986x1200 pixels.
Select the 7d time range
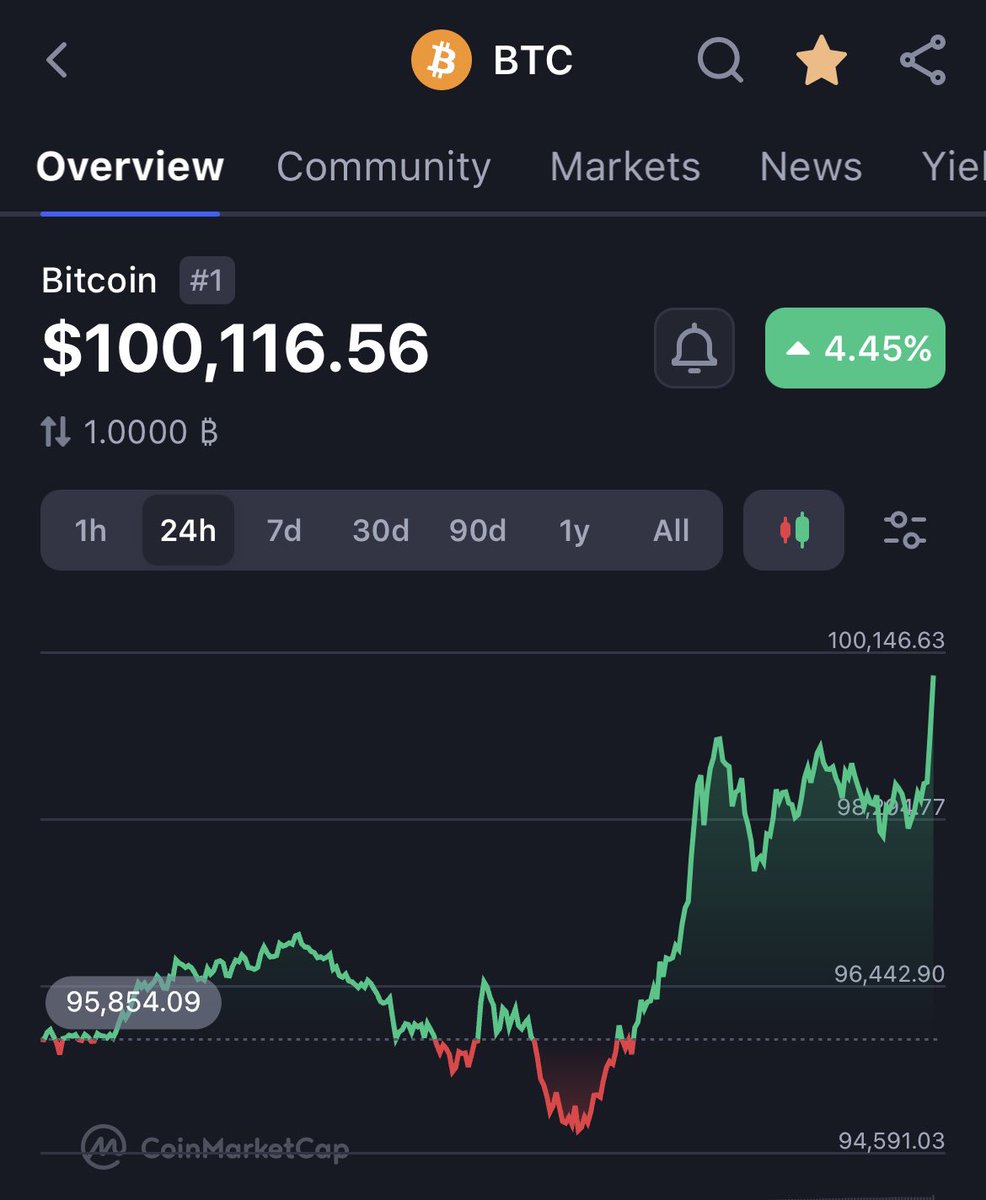pyautogui.click(x=284, y=530)
